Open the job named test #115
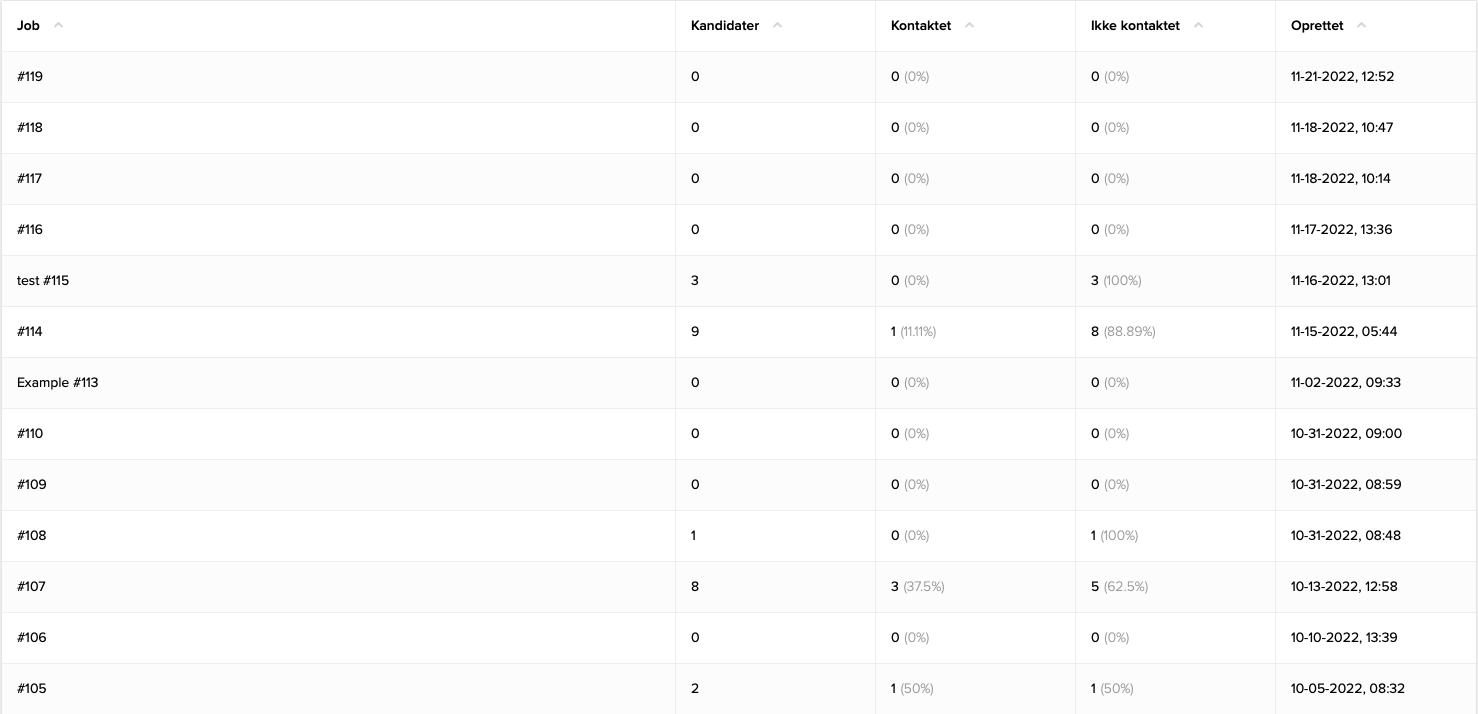The image size is (1478, 714). pos(43,280)
